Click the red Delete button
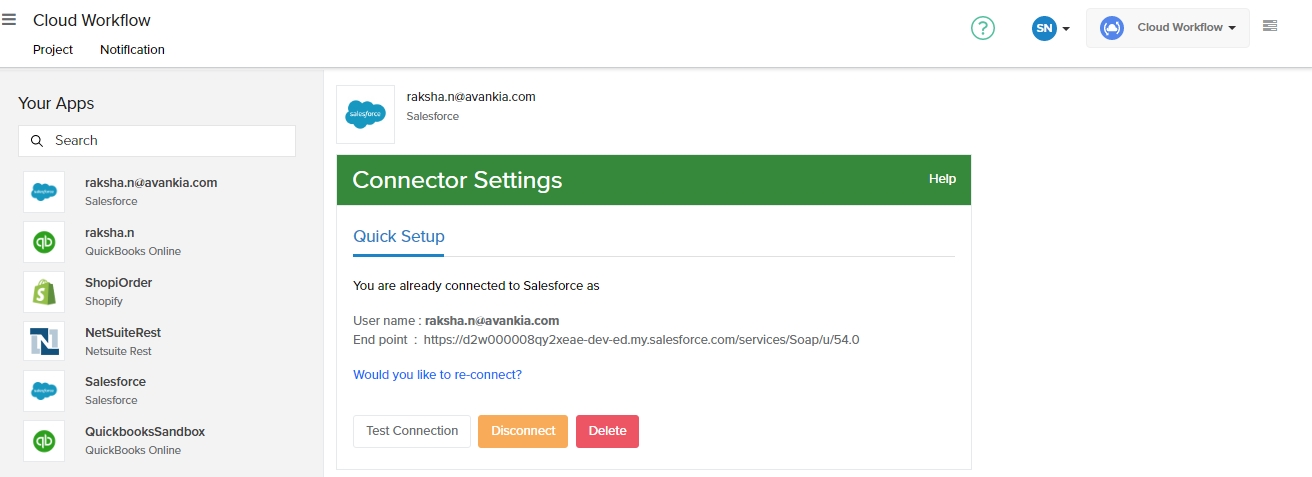Screen dimensions: 1312x477 [607, 431]
